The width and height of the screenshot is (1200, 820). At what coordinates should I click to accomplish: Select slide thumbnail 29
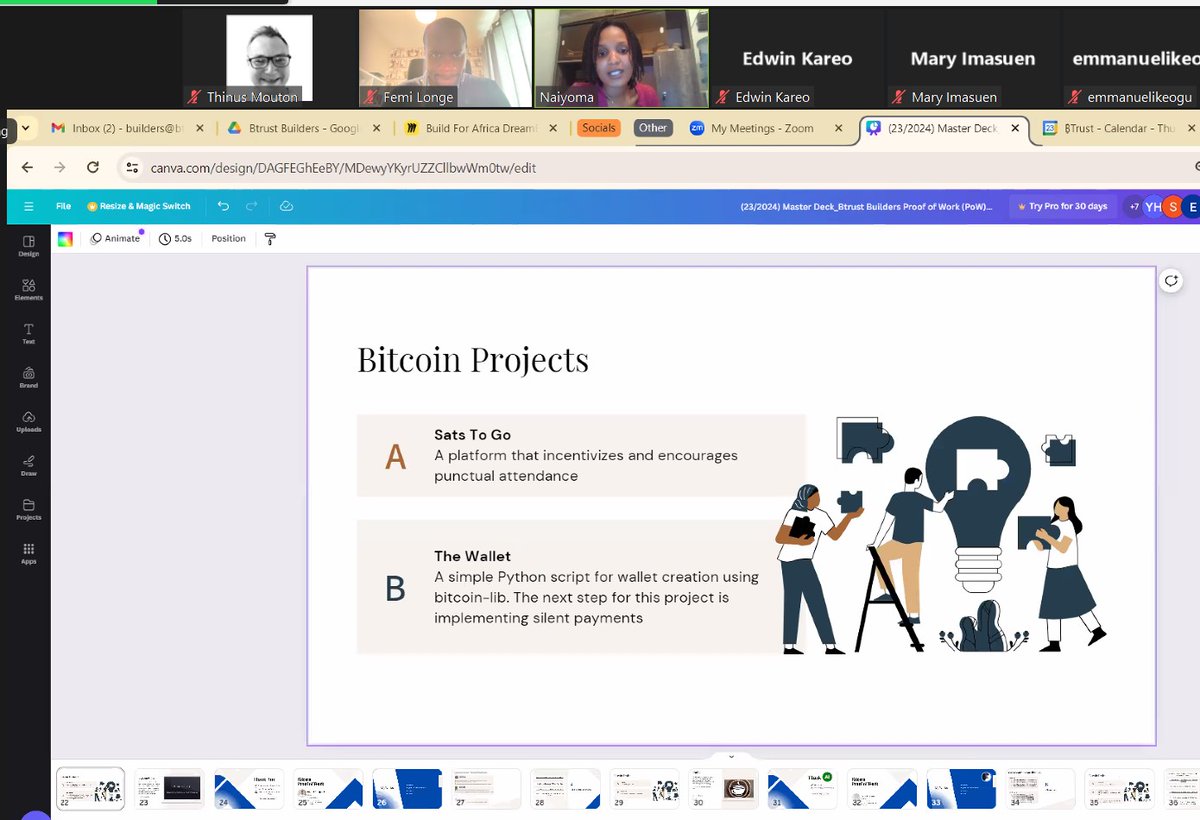pos(644,788)
